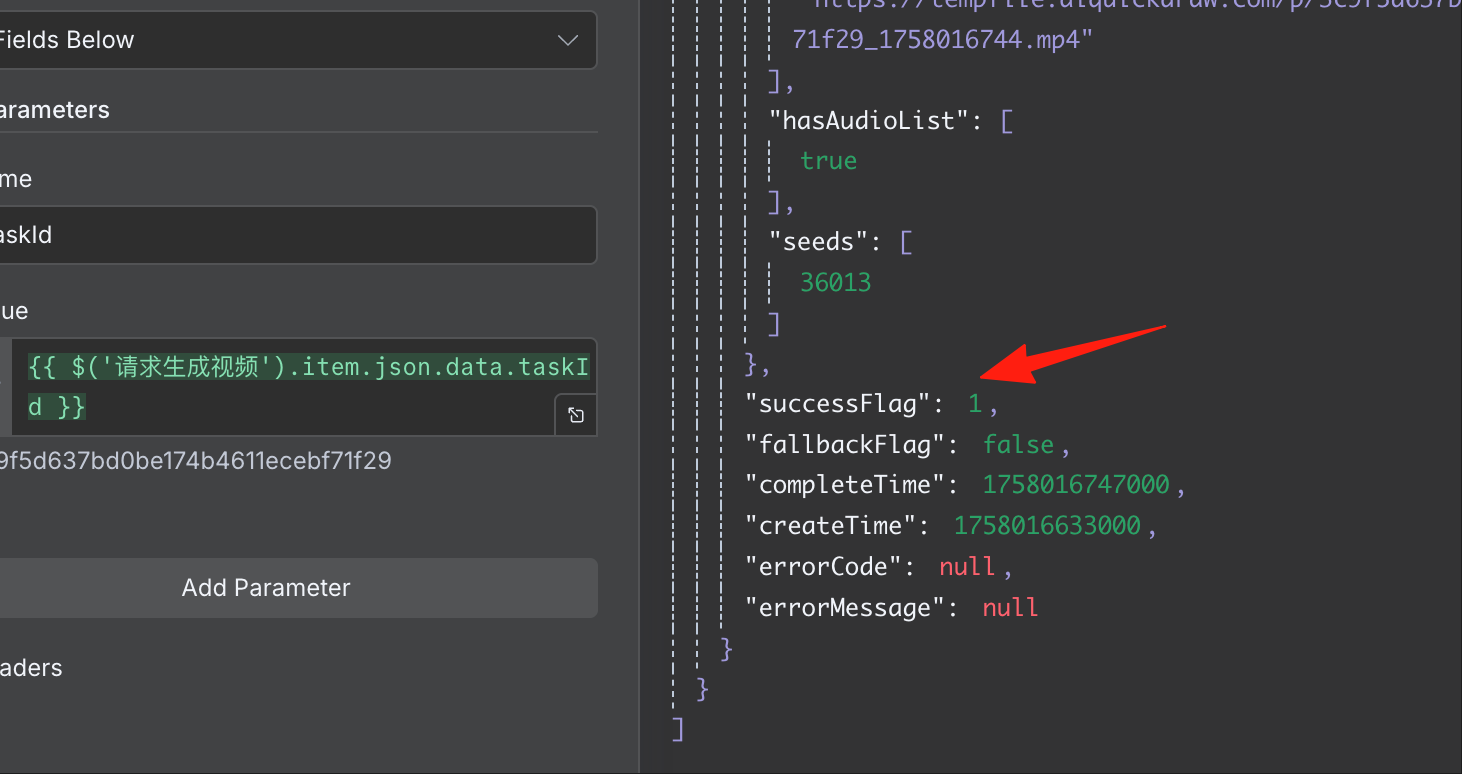Click the Headers section label
Screen dimensions: 1462x774
31,668
